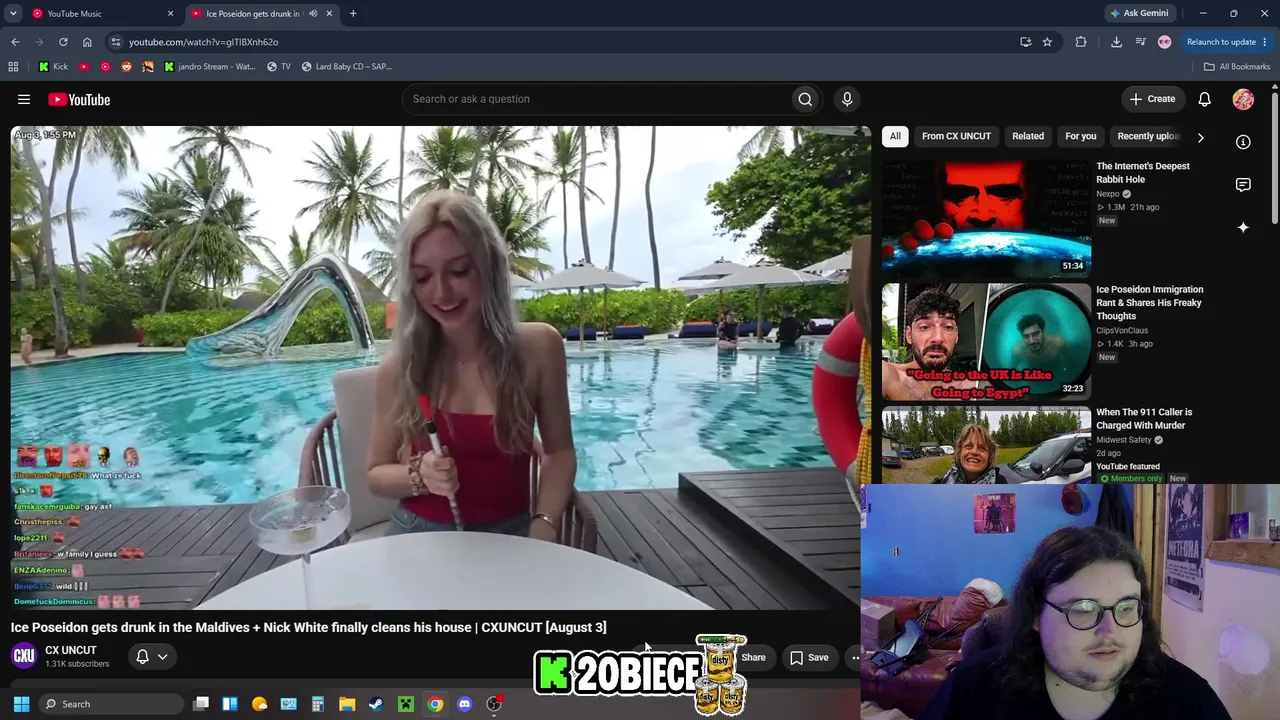1280x720 pixels.
Task: Save the video to a playlist
Action: click(810, 657)
